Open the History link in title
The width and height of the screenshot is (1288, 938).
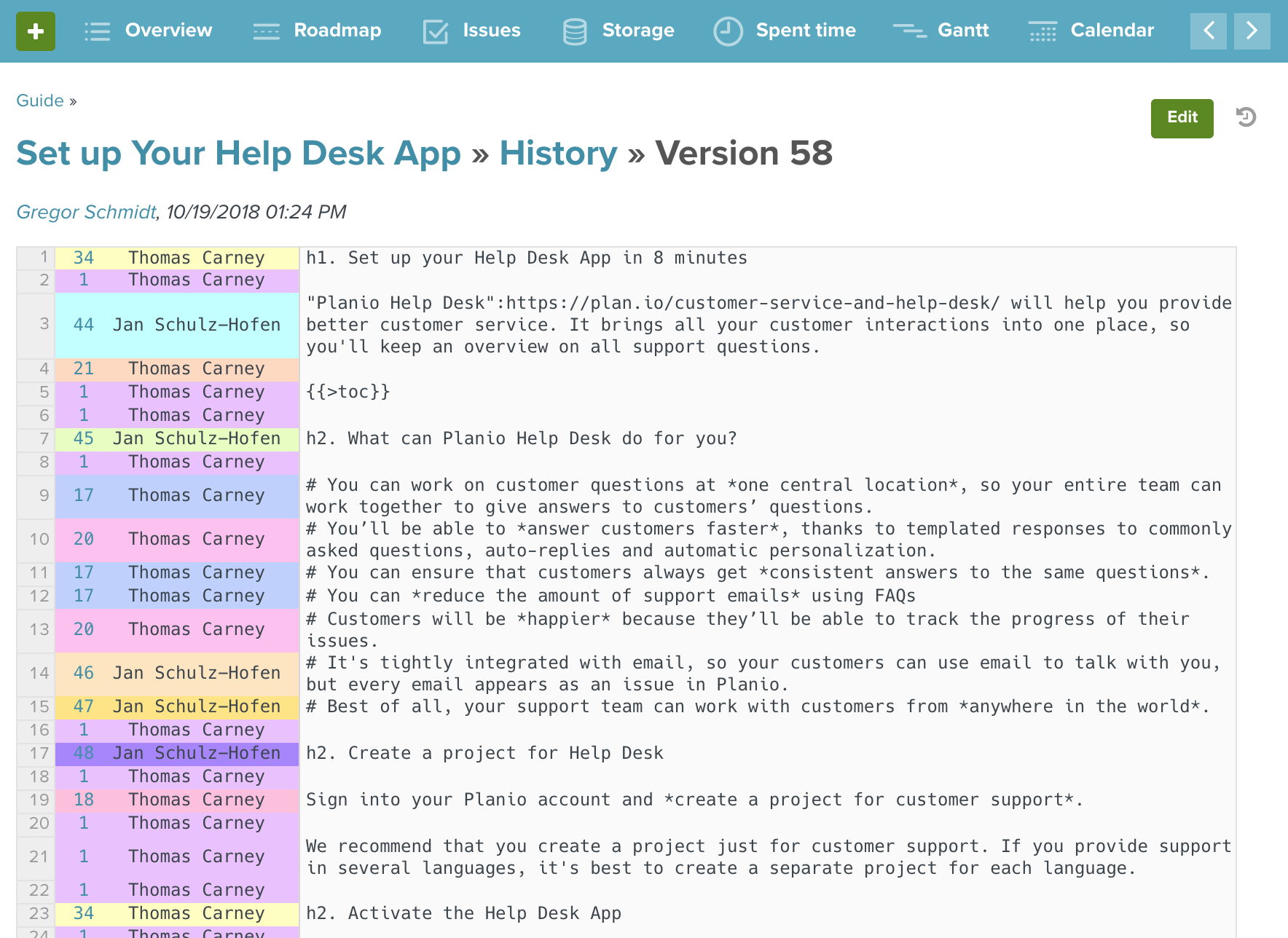pos(558,154)
